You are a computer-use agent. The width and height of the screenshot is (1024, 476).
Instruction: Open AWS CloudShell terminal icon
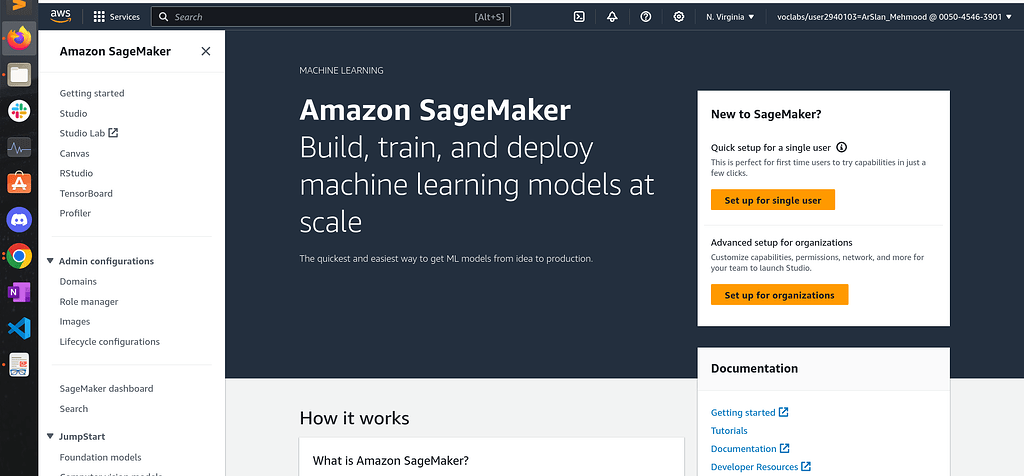click(x=579, y=17)
